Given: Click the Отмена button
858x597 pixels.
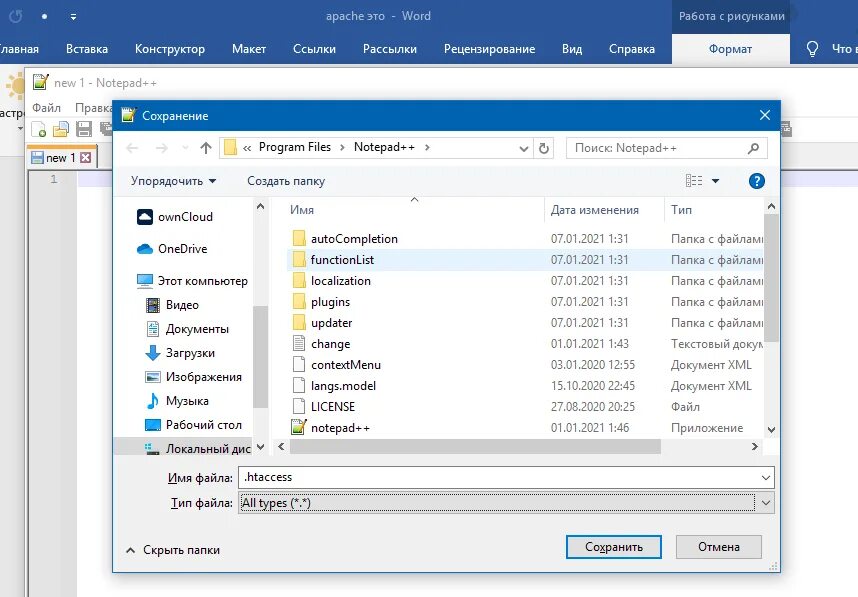Looking at the screenshot, I should coord(718,547).
